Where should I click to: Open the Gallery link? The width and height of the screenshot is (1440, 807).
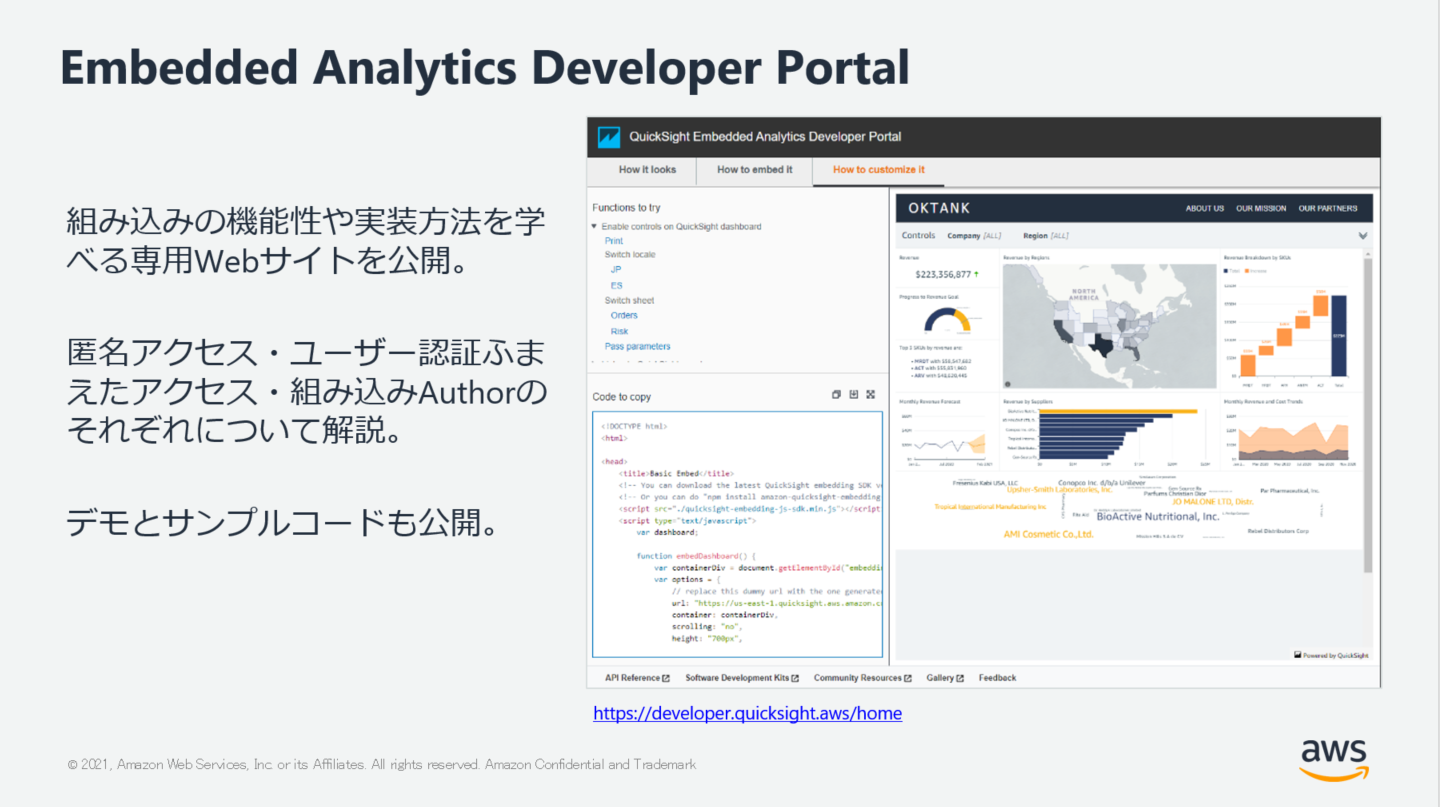pyautogui.click(x=944, y=678)
